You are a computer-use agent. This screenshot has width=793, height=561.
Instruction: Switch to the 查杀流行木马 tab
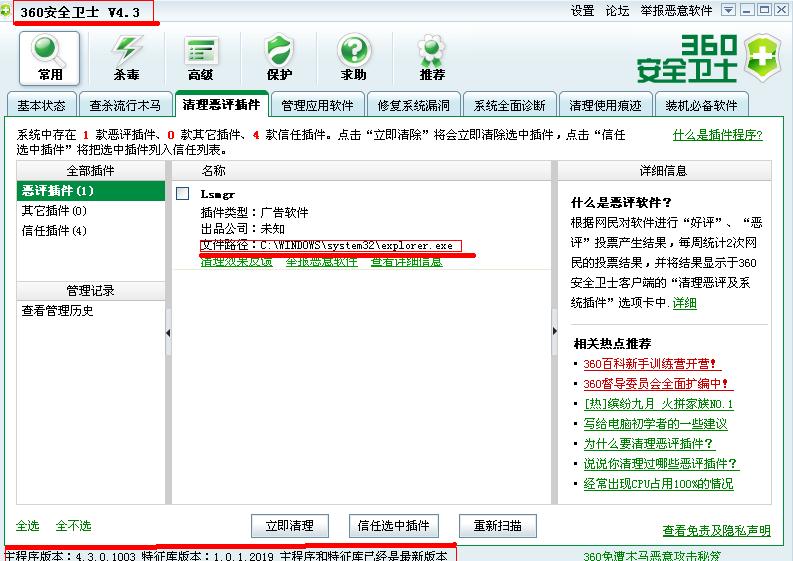tap(125, 106)
